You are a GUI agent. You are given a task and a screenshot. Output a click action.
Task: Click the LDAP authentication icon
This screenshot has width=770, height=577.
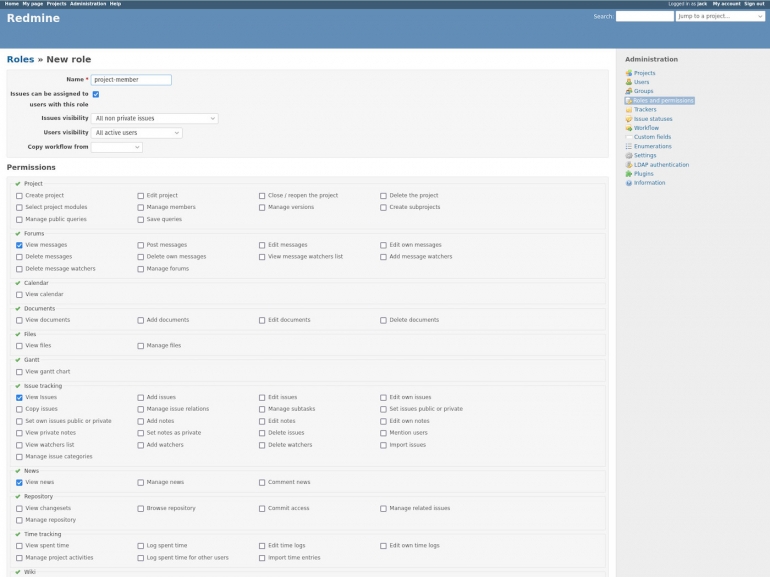tap(629, 165)
